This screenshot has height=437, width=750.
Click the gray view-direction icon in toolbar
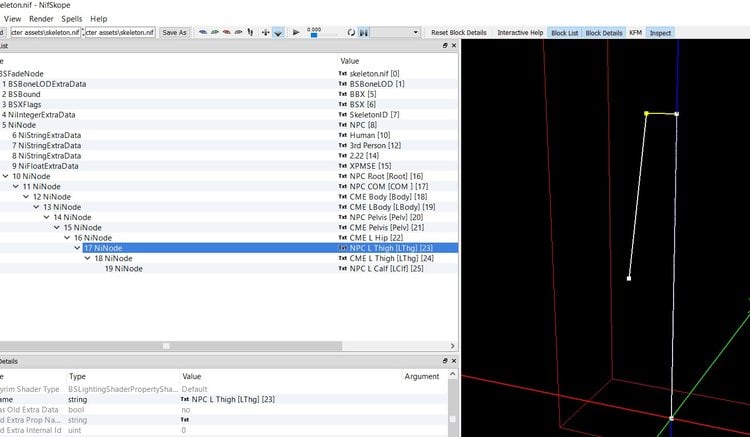(238, 33)
